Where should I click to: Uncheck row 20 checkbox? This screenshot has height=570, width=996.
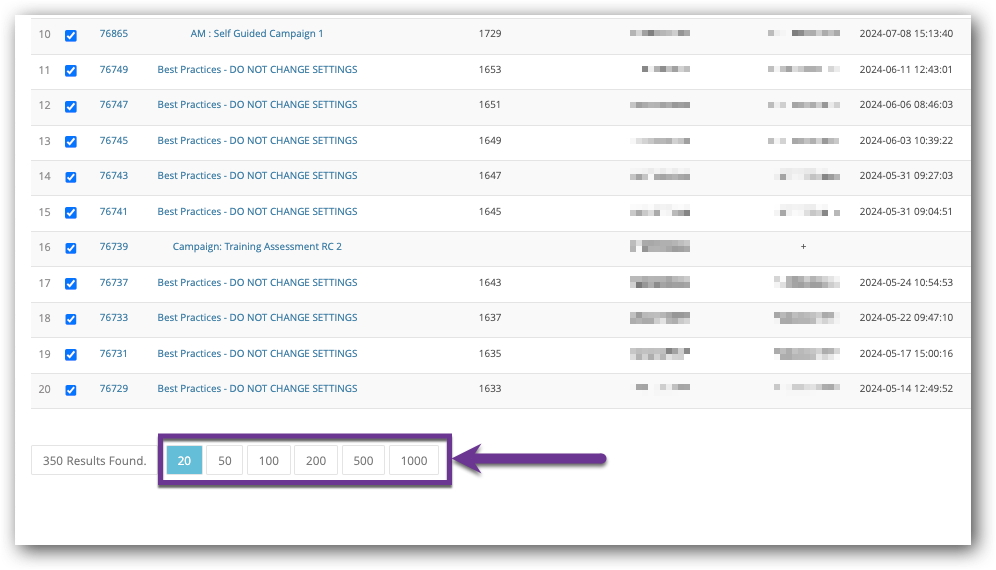pos(71,390)
